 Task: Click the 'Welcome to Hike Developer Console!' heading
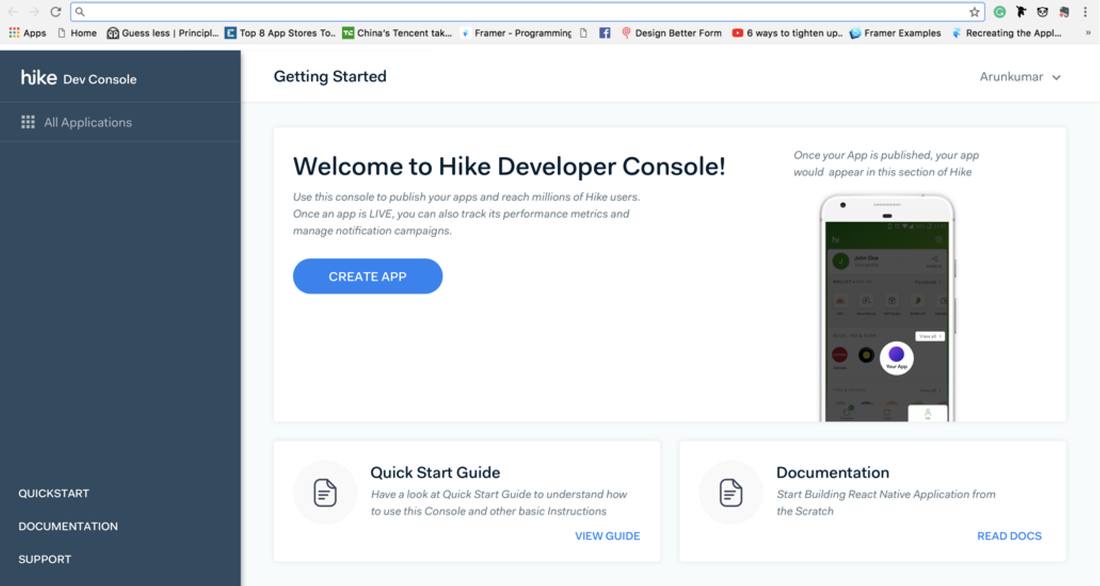(509, 166)
